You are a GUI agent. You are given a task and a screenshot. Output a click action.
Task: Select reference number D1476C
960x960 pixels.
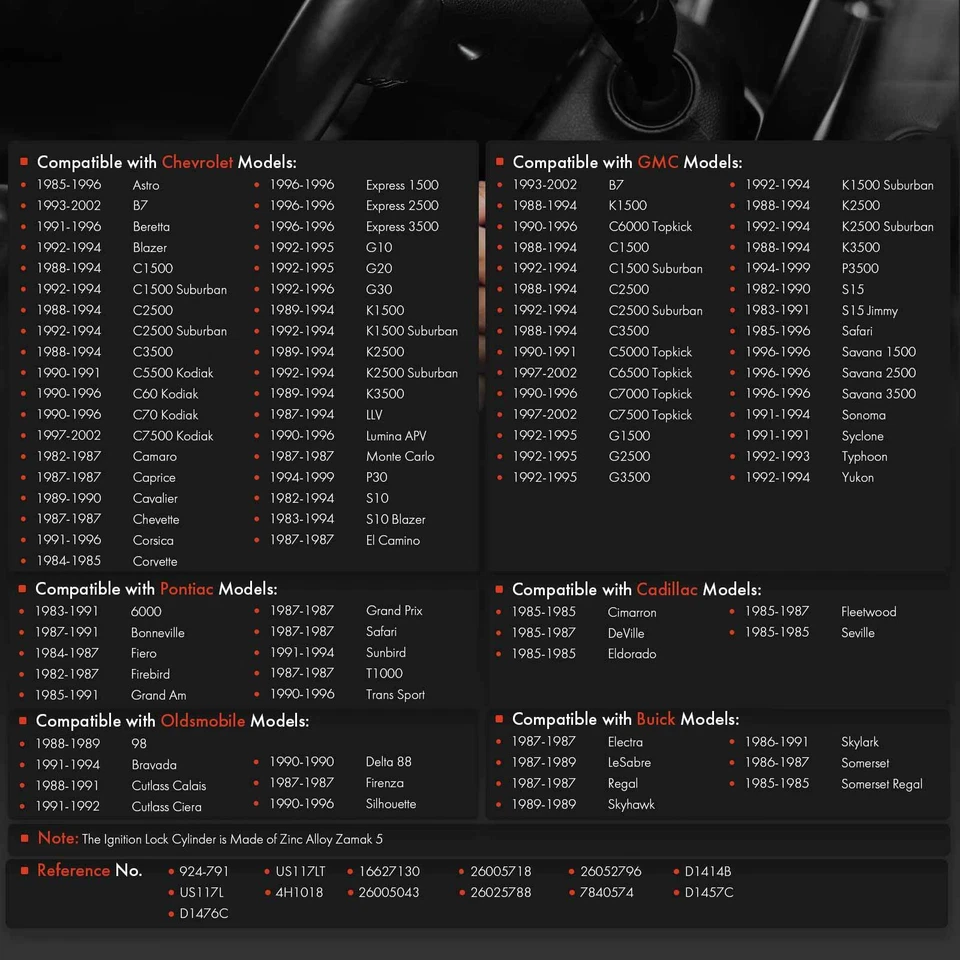(x=204, y=913)
